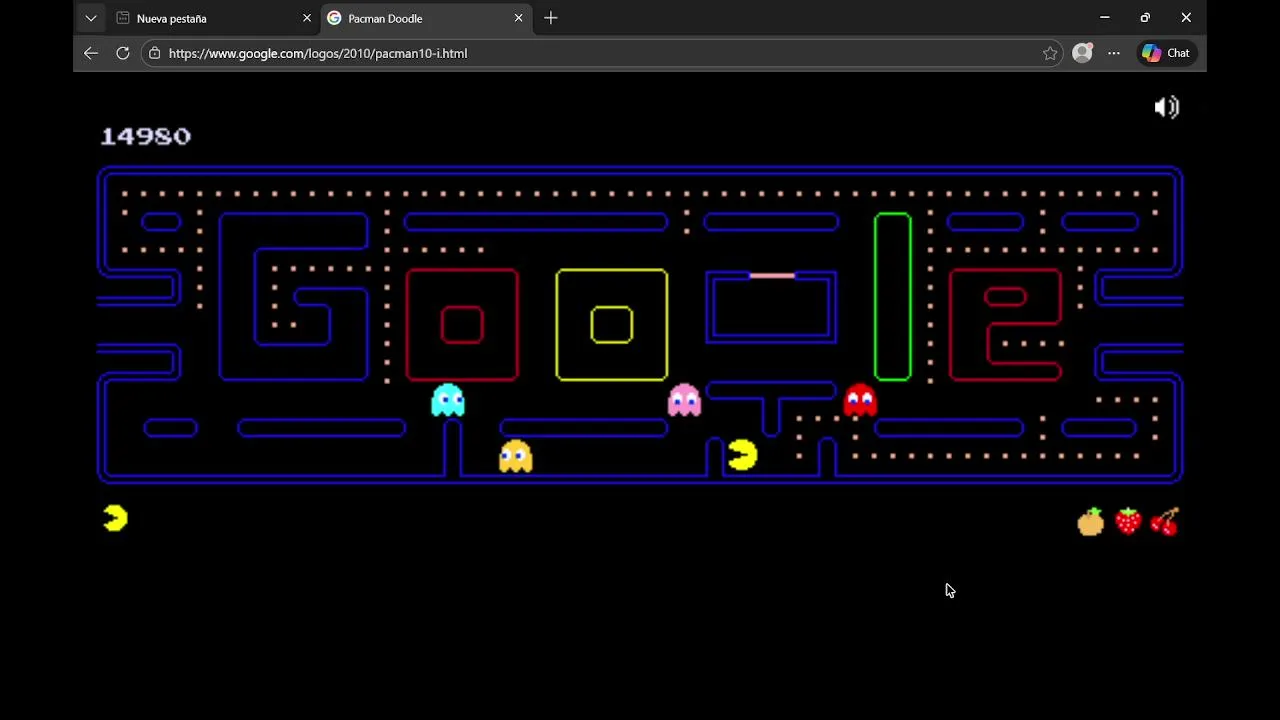Click the score 14980
1280x720 pixels.
click(146, 136)
